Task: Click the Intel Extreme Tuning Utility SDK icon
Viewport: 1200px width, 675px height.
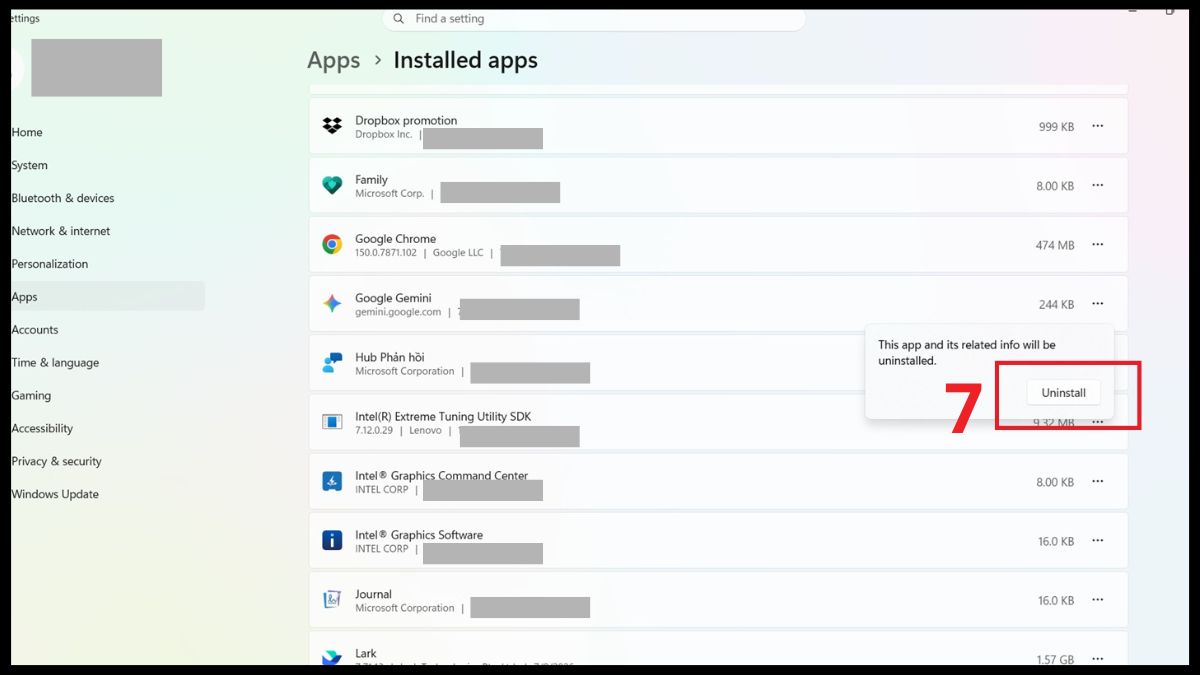Action: pos(332,422)
